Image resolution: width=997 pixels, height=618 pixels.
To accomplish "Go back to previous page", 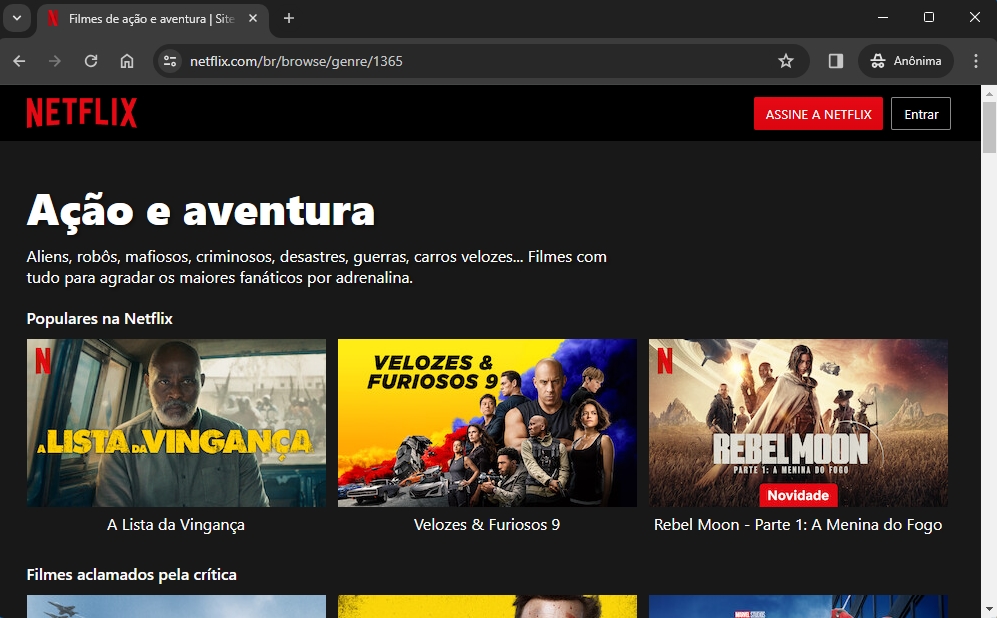I will click(x=20, y=61).
